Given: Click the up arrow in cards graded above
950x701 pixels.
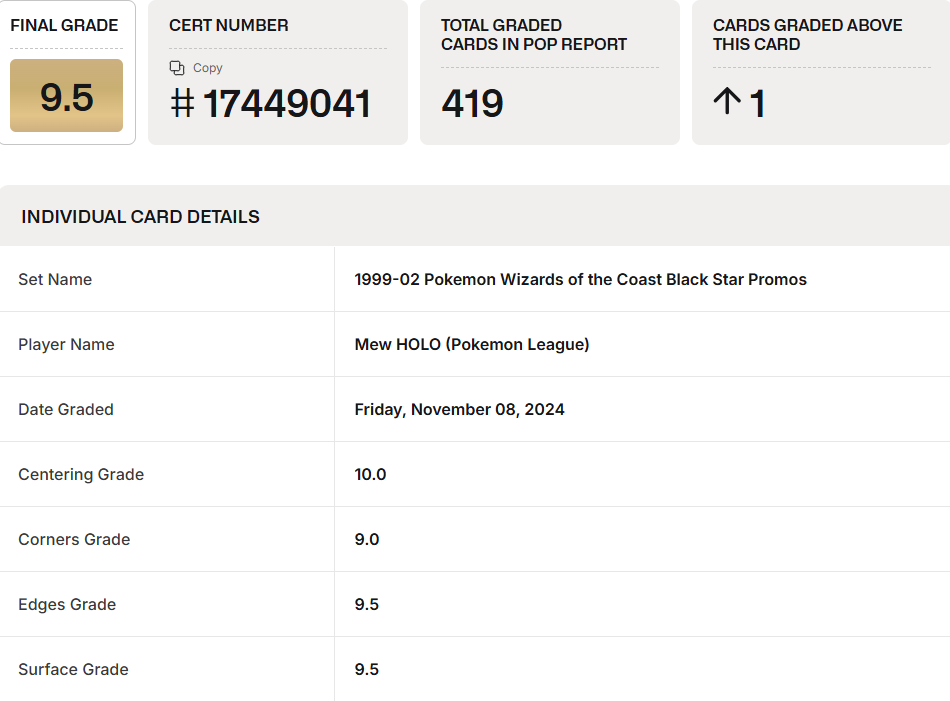Looking at the screenshot, I should [727, 103].
